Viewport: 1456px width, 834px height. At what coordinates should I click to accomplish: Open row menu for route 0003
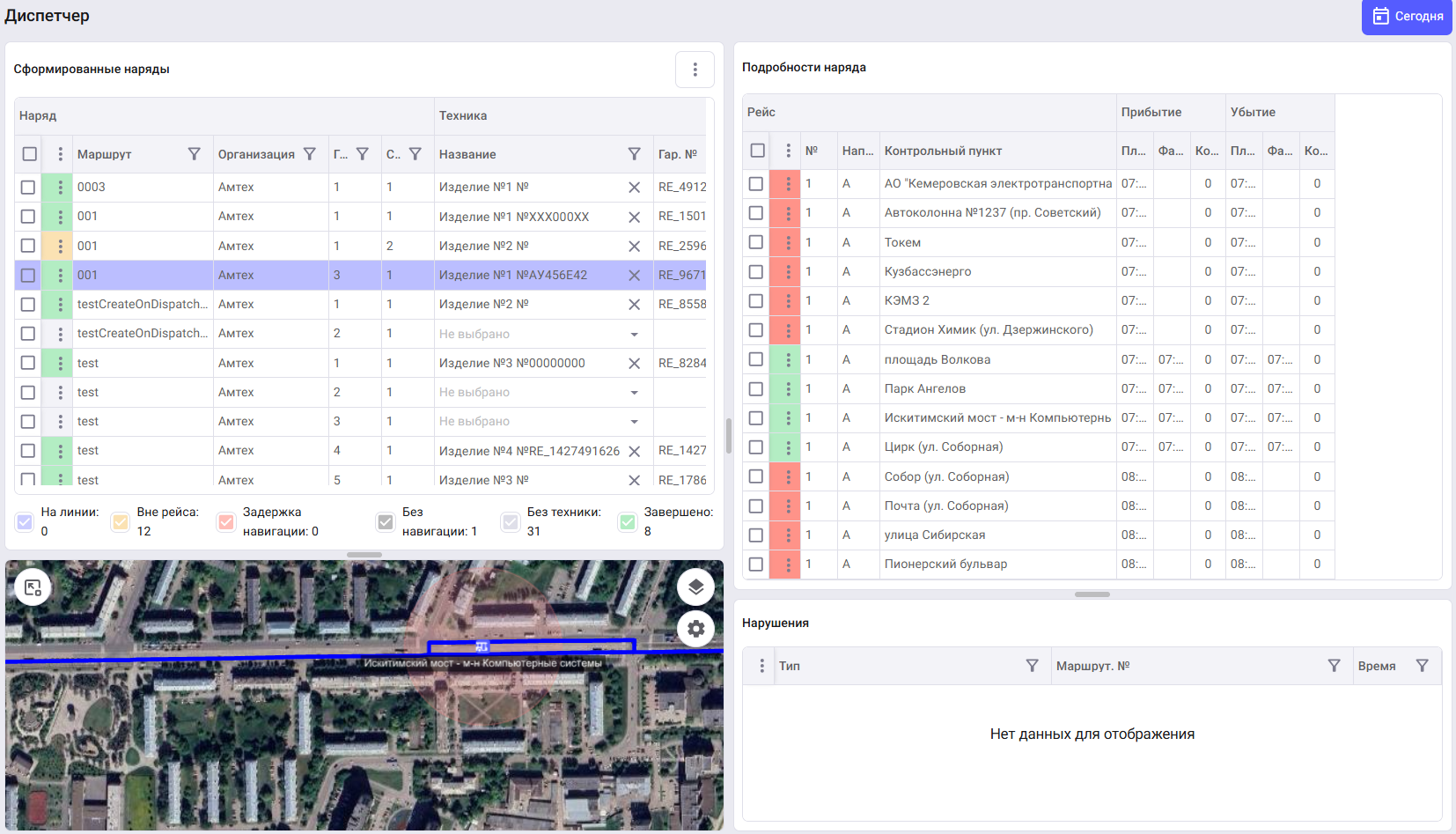60,187
